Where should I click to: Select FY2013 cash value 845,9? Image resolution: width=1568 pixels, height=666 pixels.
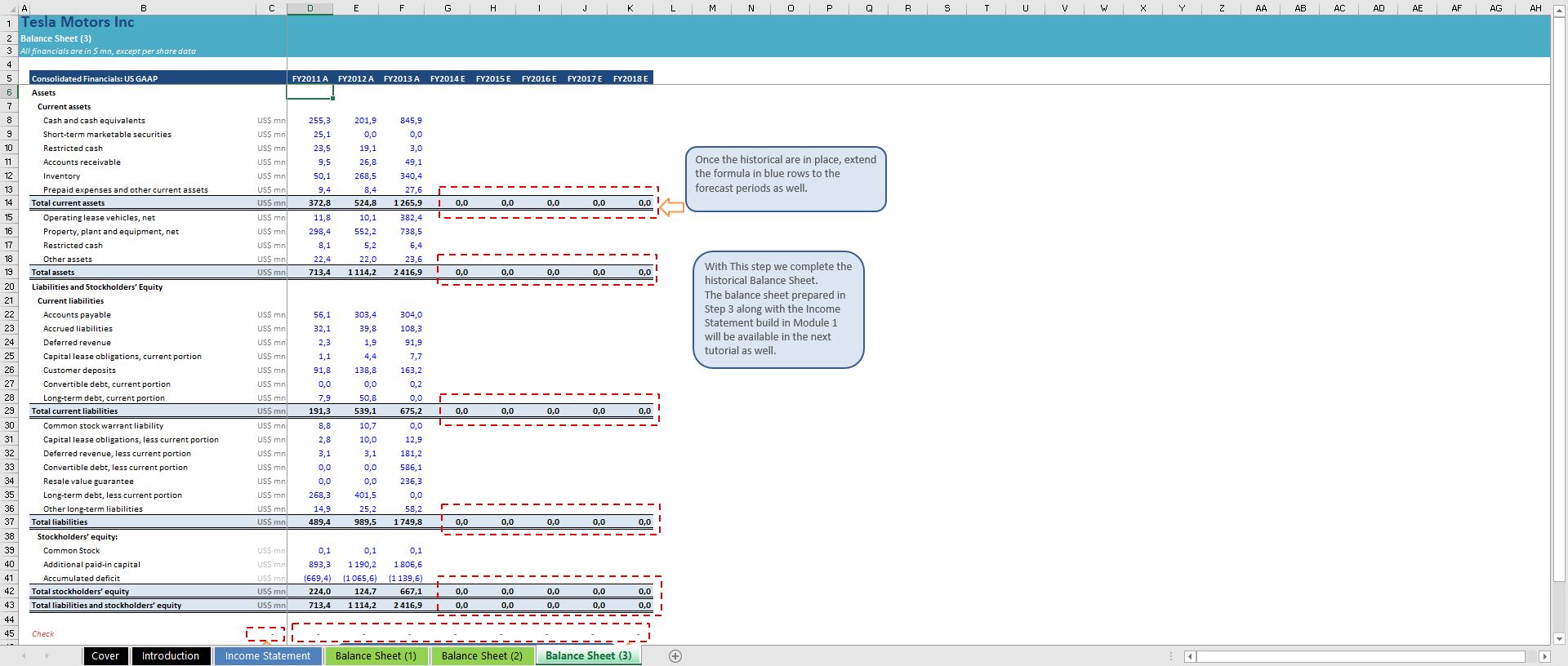pyautogui.click(x=411, y=121)
